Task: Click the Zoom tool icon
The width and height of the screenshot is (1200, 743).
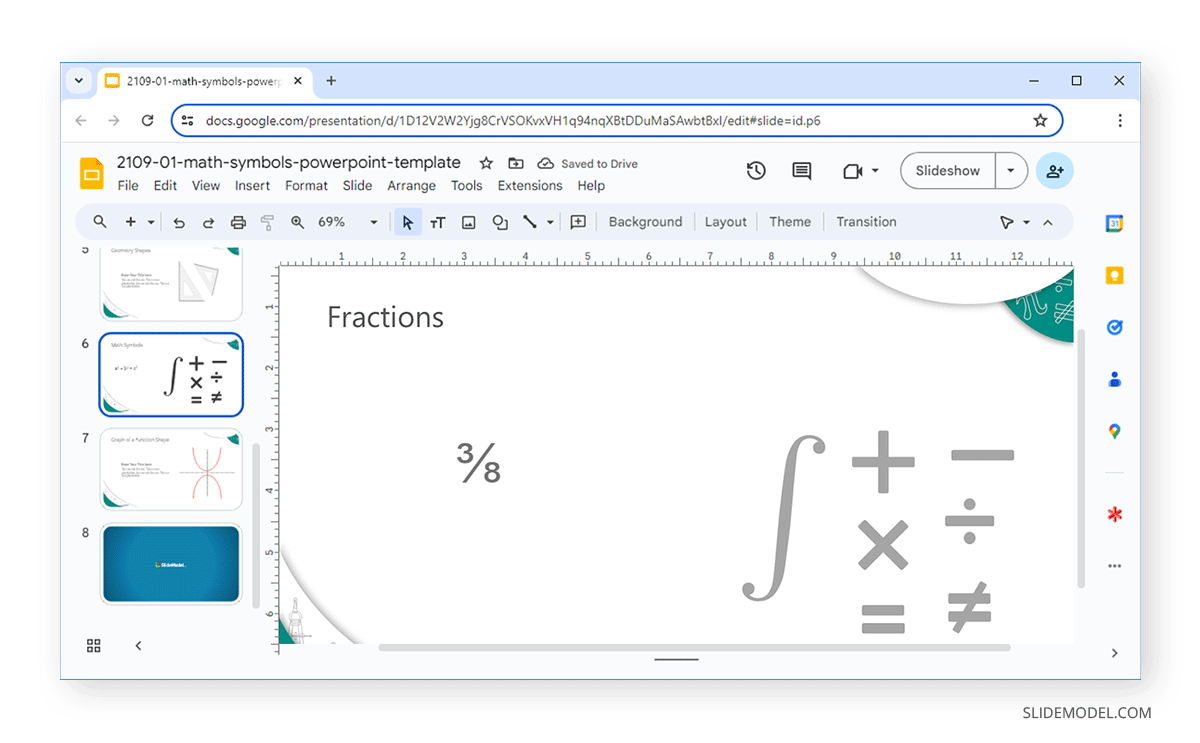Action: (297, 221)
